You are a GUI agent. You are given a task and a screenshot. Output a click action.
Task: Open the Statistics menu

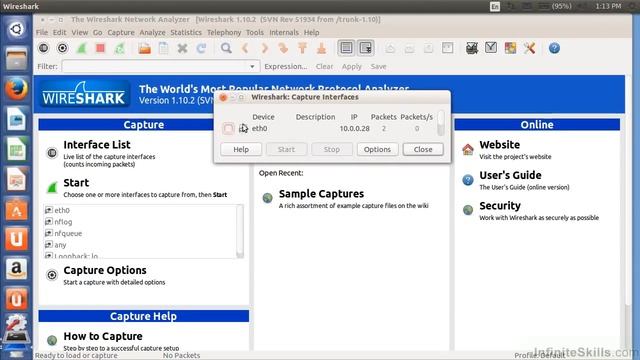(186, 32)
